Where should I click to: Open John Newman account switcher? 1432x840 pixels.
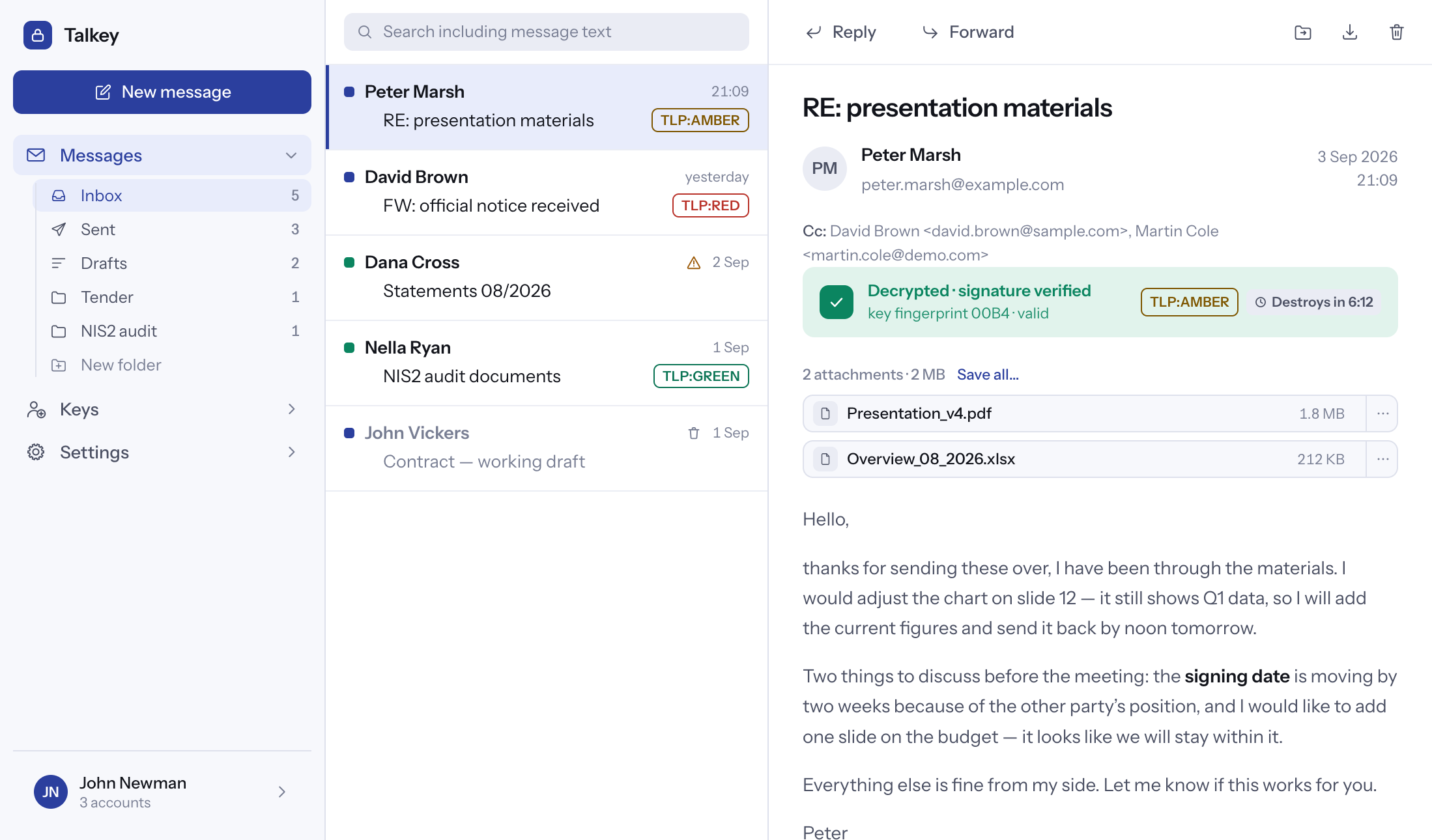(x=162, y=792)
